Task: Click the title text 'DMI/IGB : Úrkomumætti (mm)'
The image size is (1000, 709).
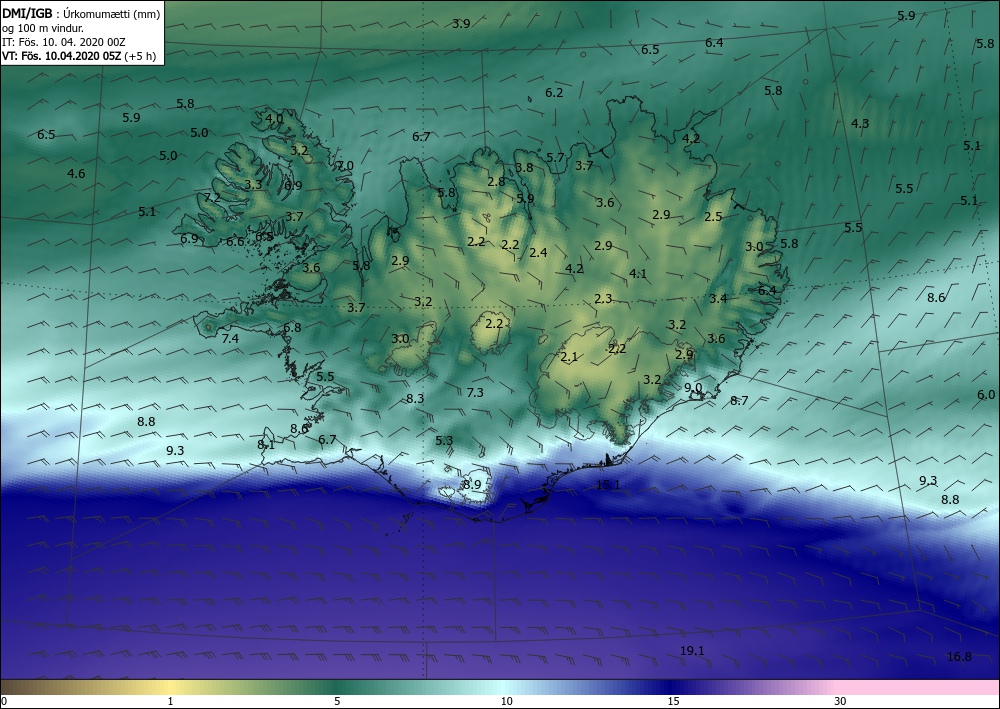Action: pyautogui.click(x=81, y=13)
